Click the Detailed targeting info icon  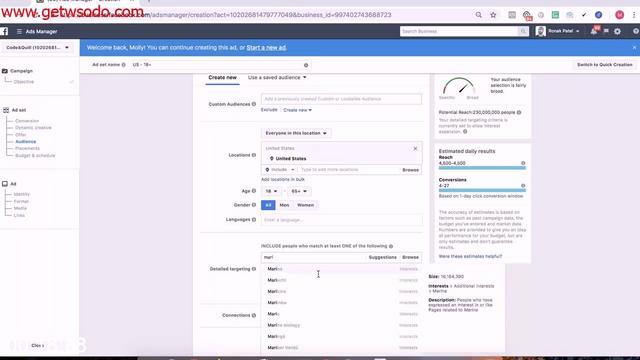tap(254, 269)
